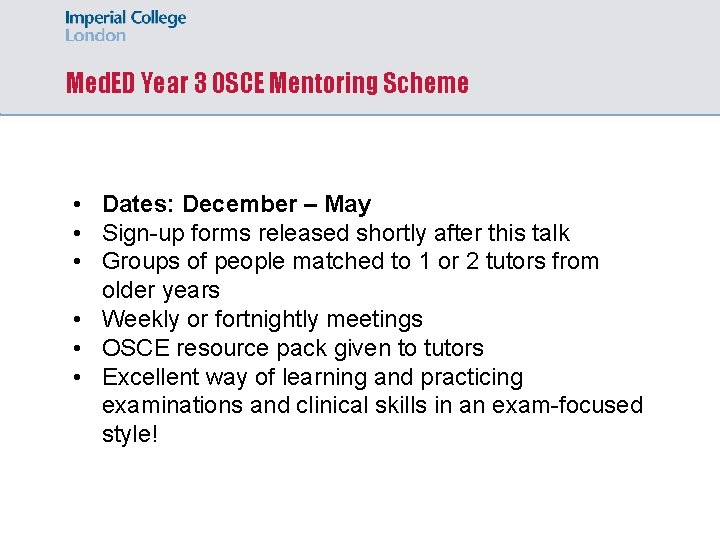Click the Sign-up forms released line
Viewport: 720px width, 540px height.
click(x=336, y=233)
